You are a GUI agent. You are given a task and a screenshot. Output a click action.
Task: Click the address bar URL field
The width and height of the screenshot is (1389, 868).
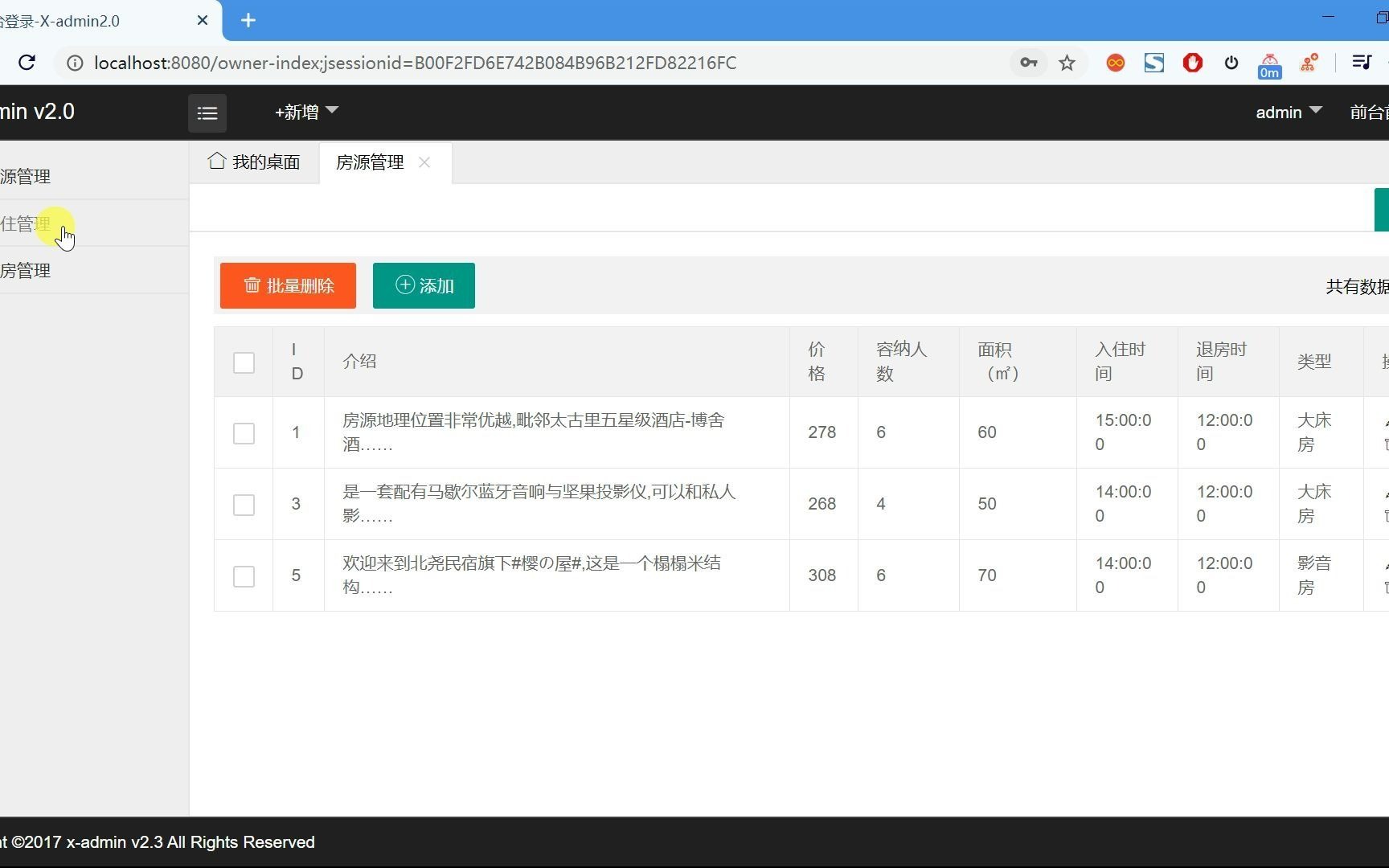(531, 63)
